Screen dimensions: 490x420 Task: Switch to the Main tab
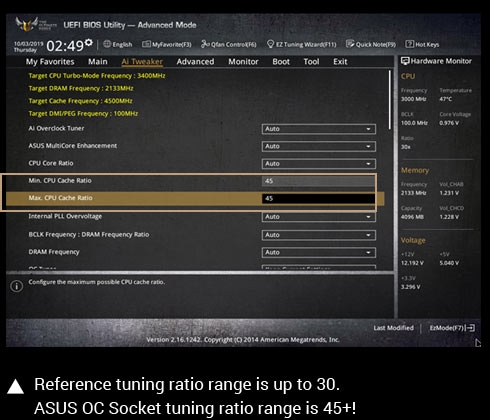point(98,62)
